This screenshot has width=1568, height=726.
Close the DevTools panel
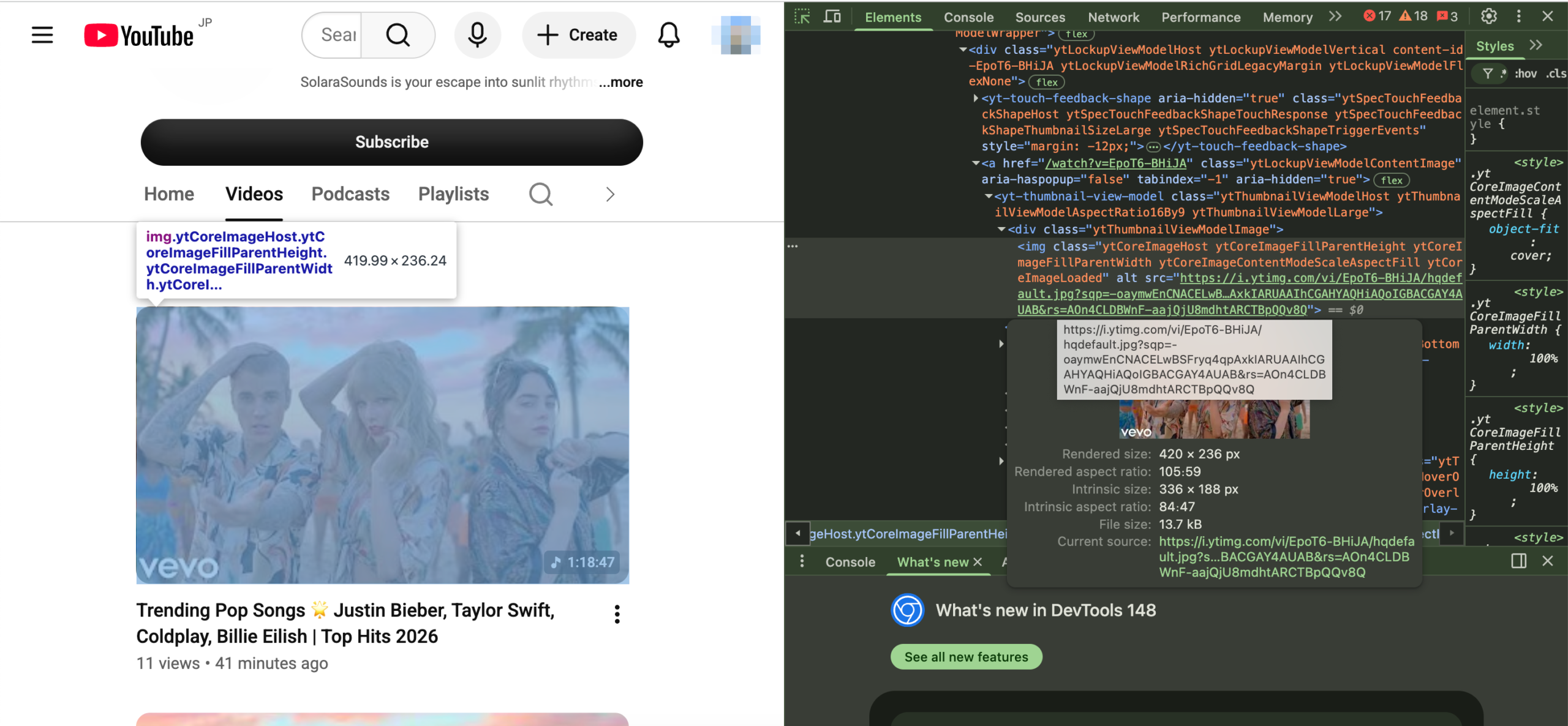point(1548,17)
